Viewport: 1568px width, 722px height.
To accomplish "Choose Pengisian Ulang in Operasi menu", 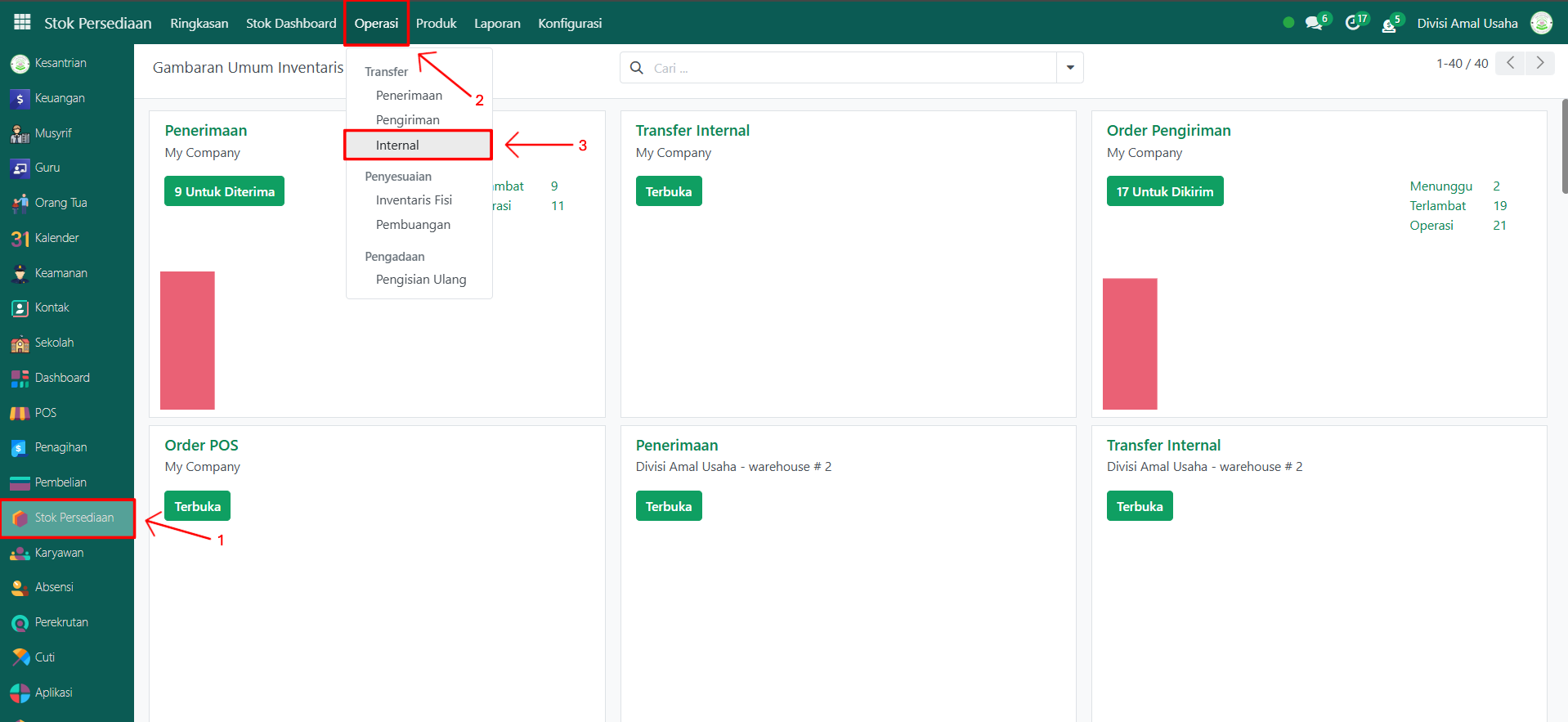I will [420, 280].
